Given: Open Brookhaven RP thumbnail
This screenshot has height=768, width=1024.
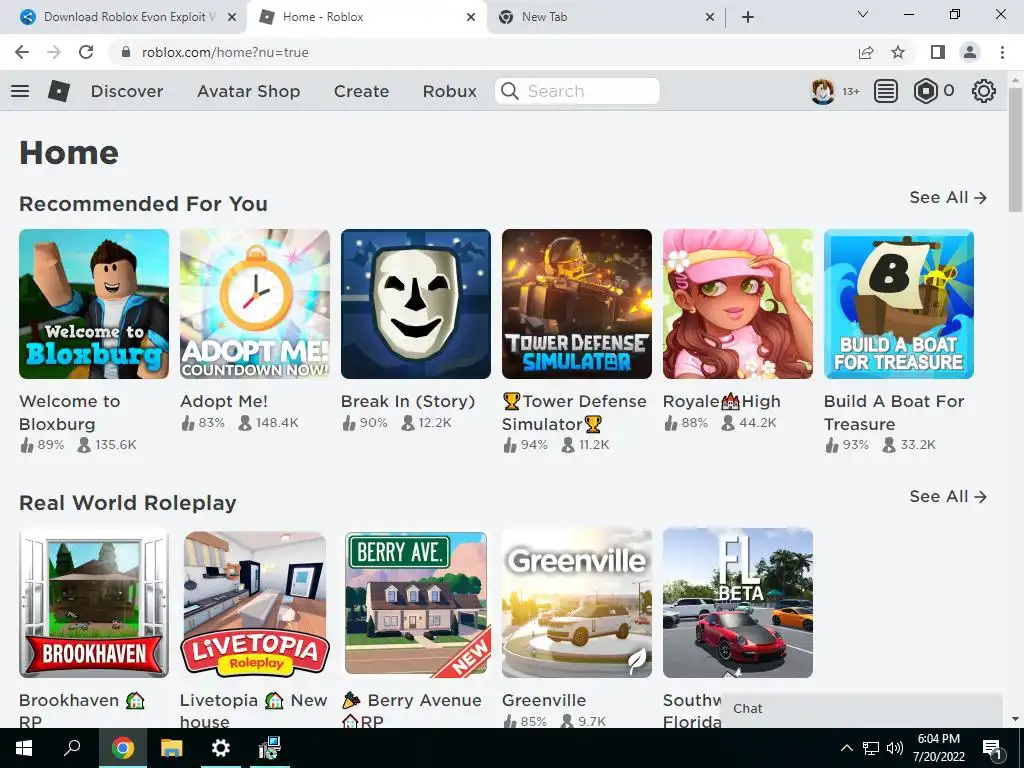Looking at the screenshot, I should (94, 603).
